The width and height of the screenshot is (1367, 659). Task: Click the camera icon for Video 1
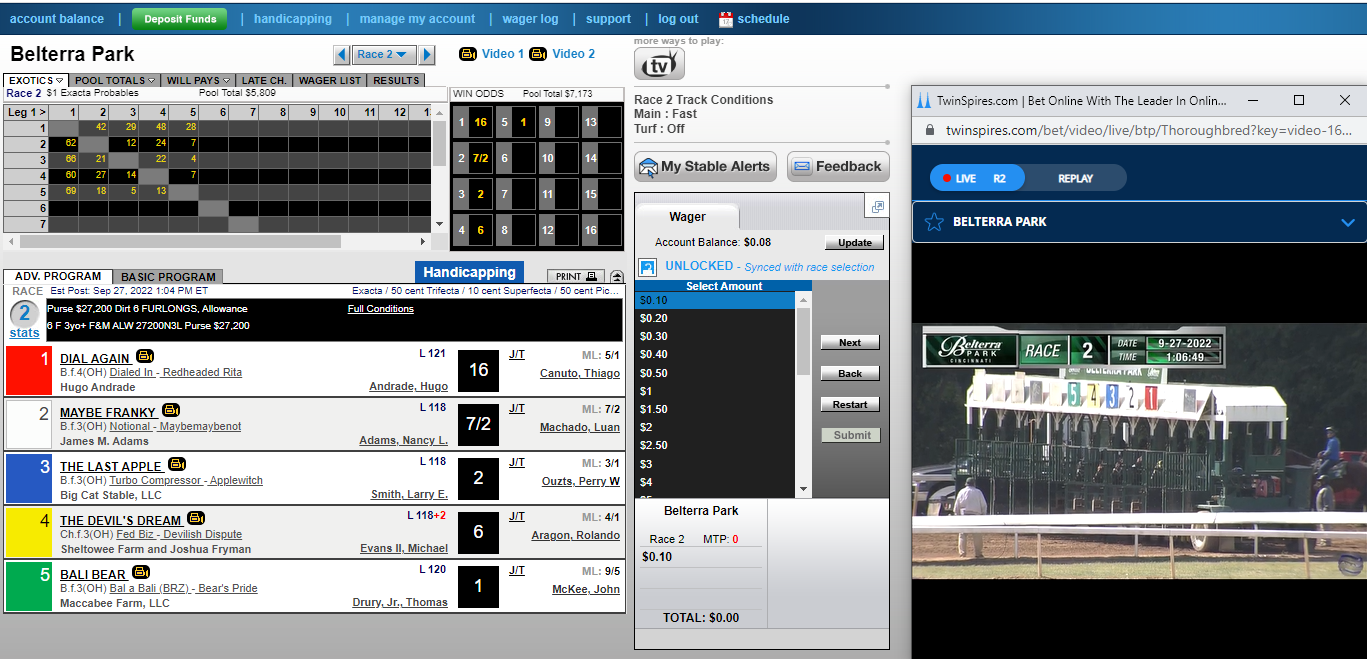click(x=467, y=54)
